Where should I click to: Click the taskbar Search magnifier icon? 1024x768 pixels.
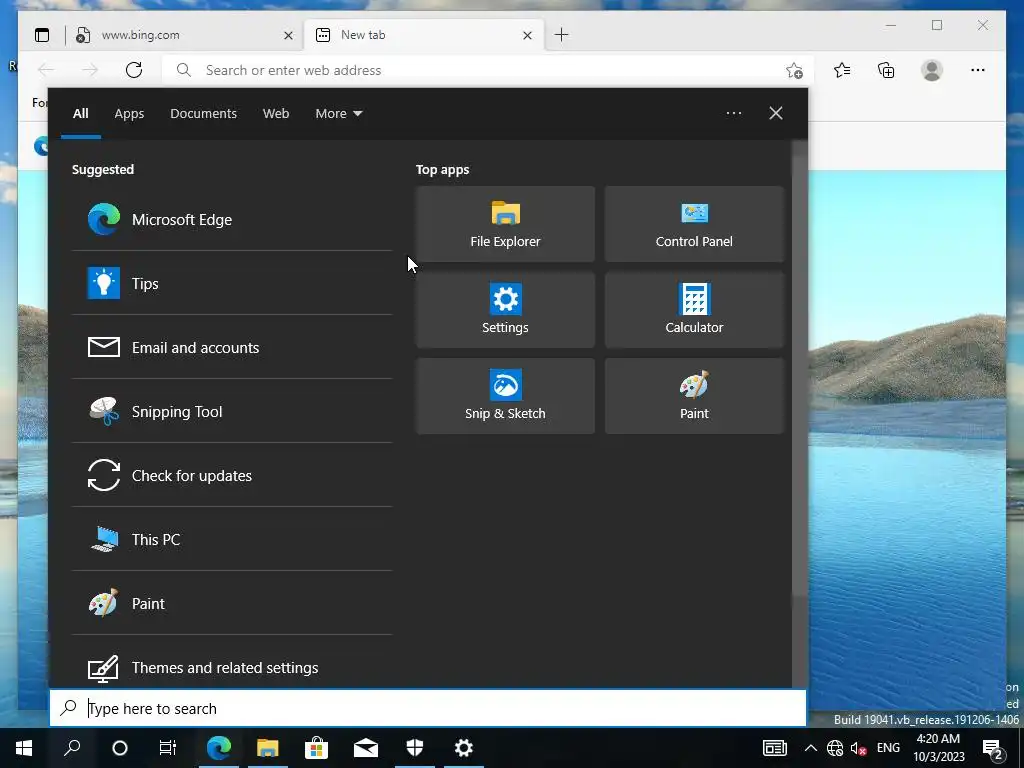pyautogui.click(x=72, y=748)
